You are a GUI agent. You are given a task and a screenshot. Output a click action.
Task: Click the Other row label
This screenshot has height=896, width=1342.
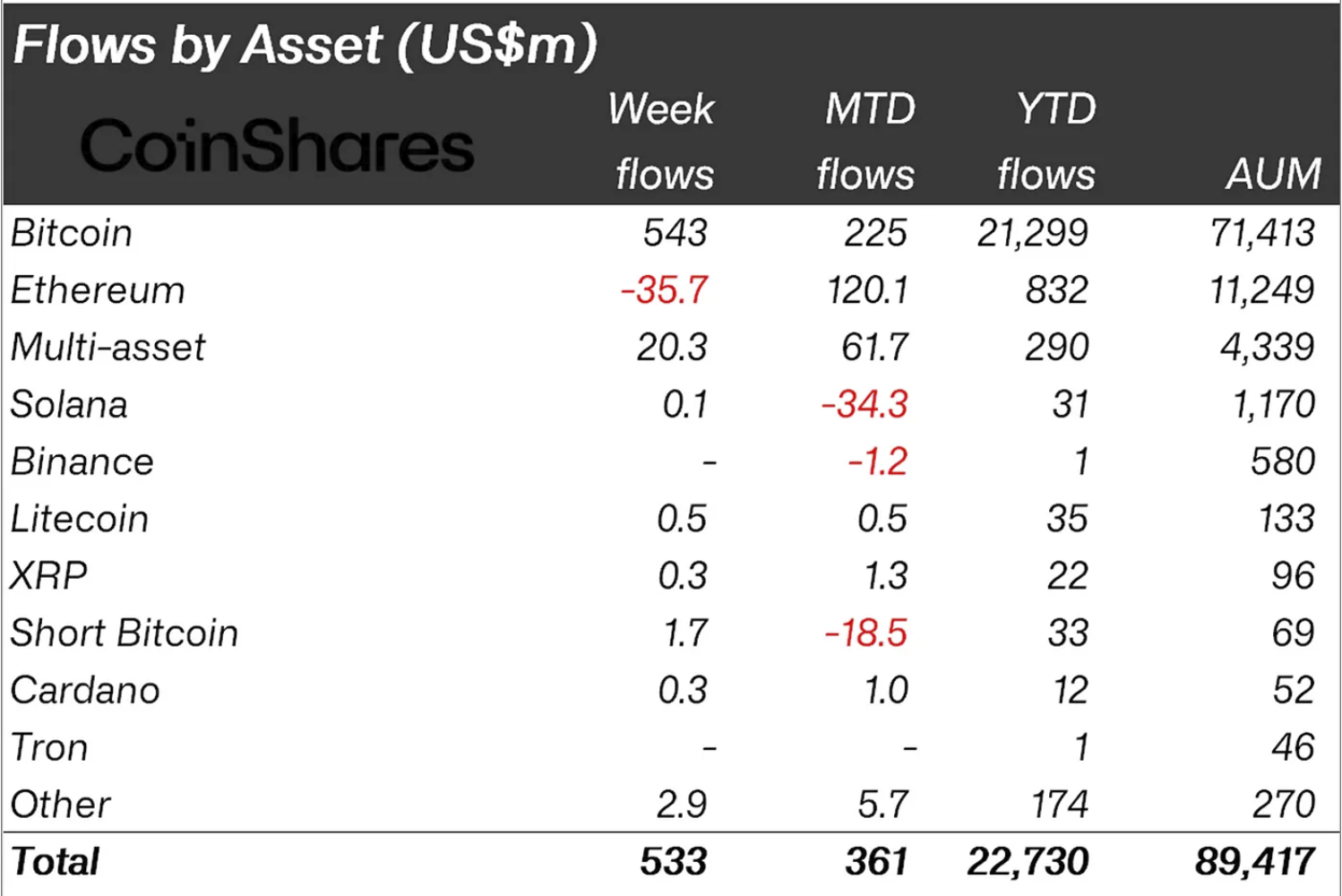61,805
